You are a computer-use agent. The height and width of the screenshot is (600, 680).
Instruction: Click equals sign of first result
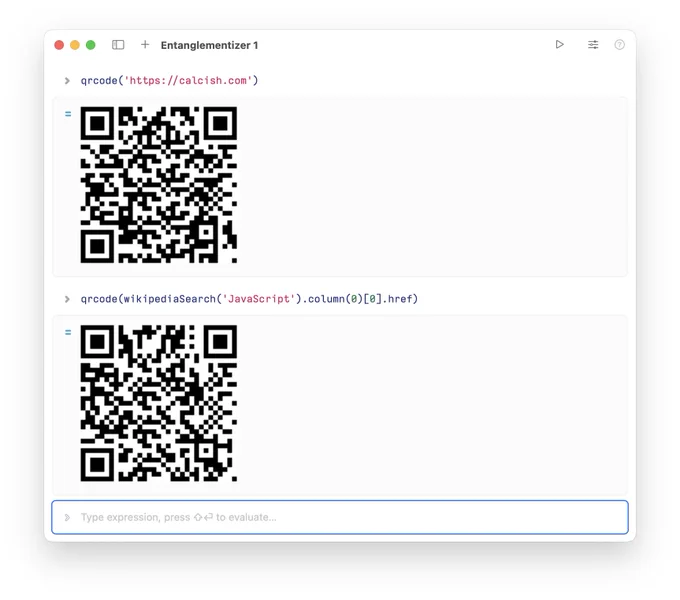pyautogui.click(x=68, y=114)
